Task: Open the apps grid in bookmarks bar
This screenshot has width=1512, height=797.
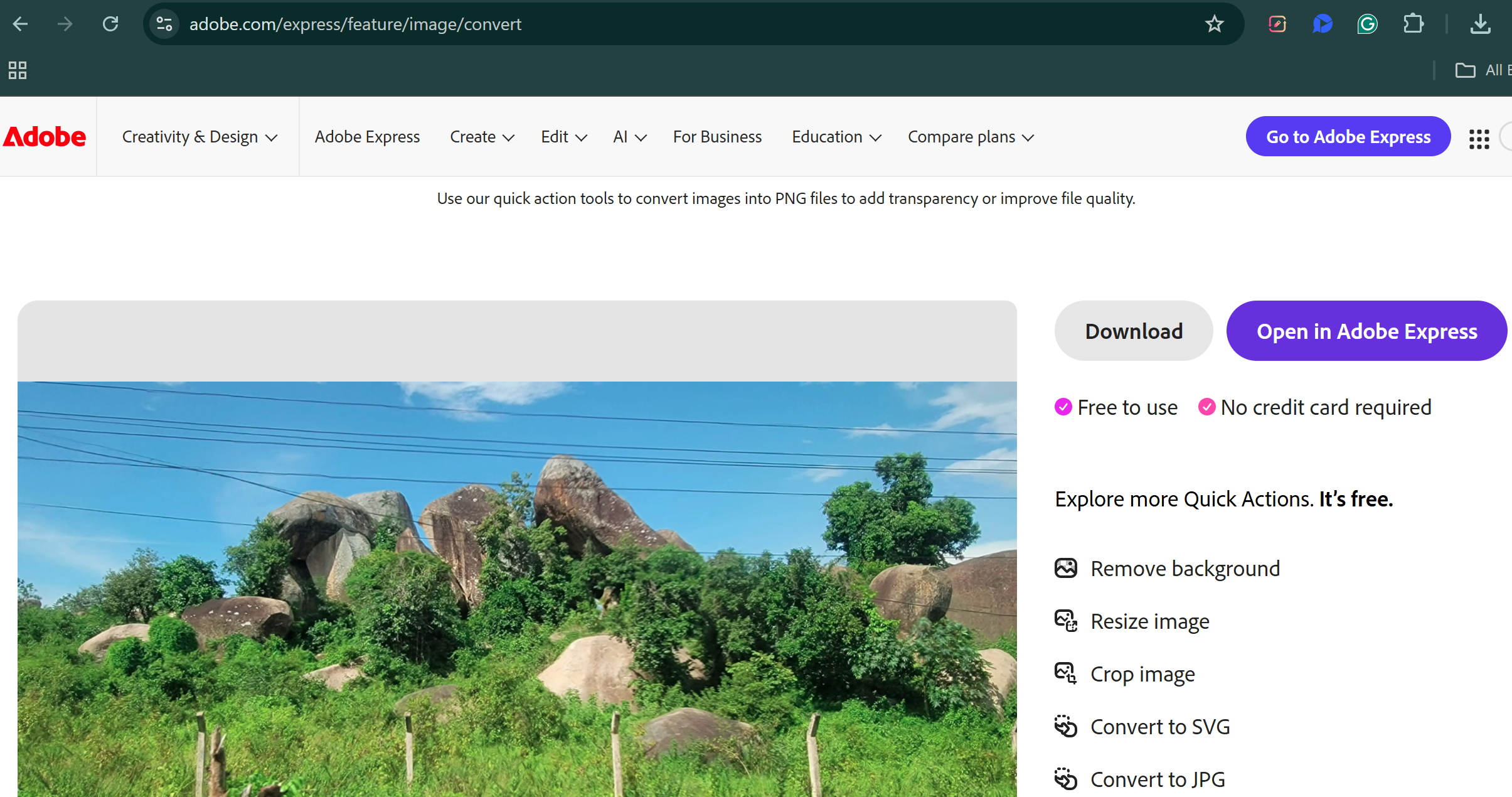Action: tap(18, 70)
